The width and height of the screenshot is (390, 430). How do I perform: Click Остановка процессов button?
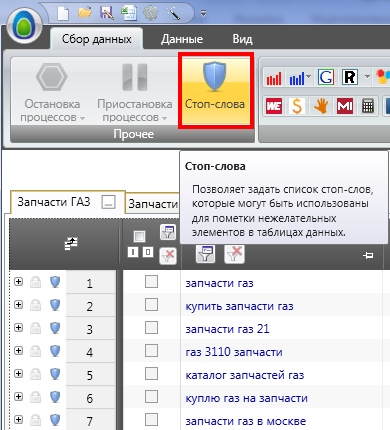[52, 93]
